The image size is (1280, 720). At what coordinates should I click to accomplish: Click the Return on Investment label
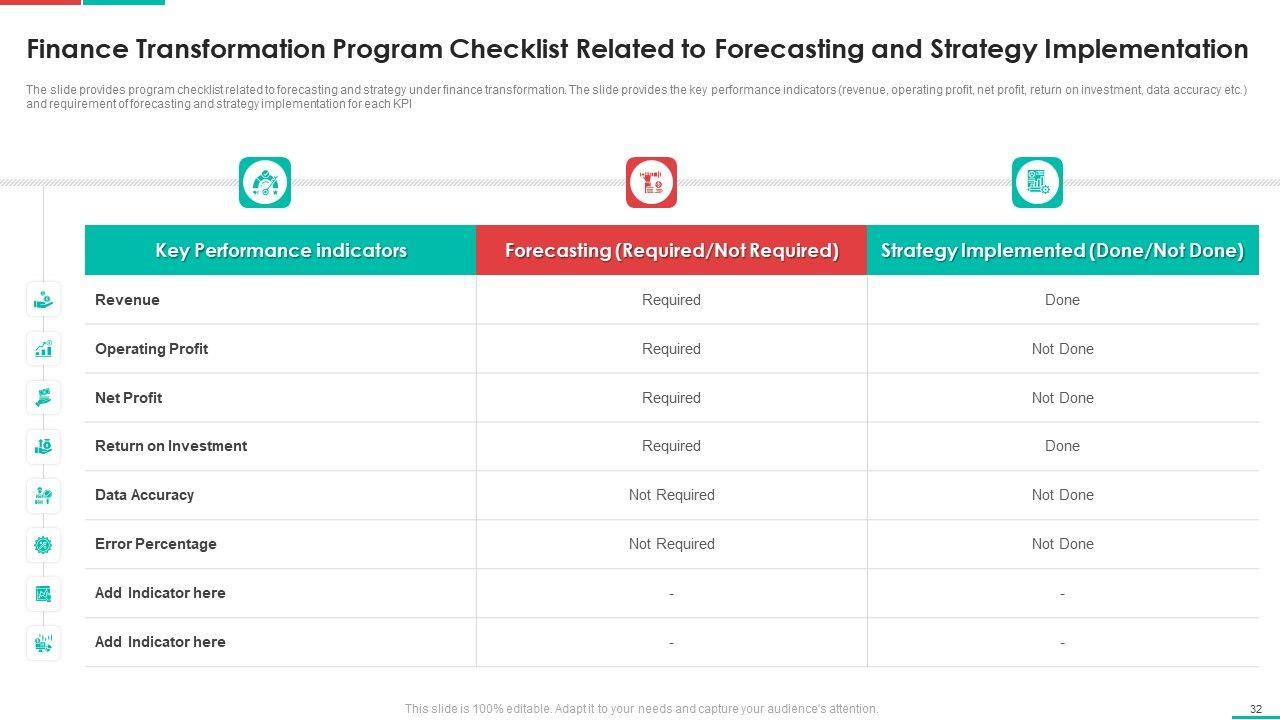pos(171,446)
